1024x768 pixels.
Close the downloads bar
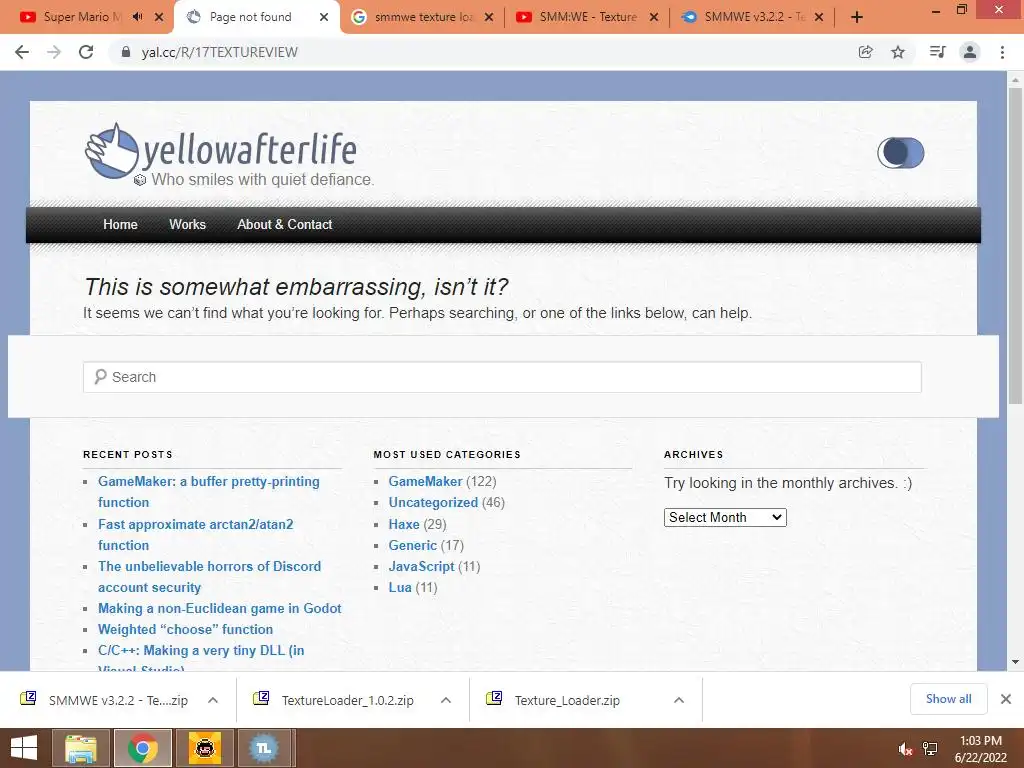[x=1006, y=699]
